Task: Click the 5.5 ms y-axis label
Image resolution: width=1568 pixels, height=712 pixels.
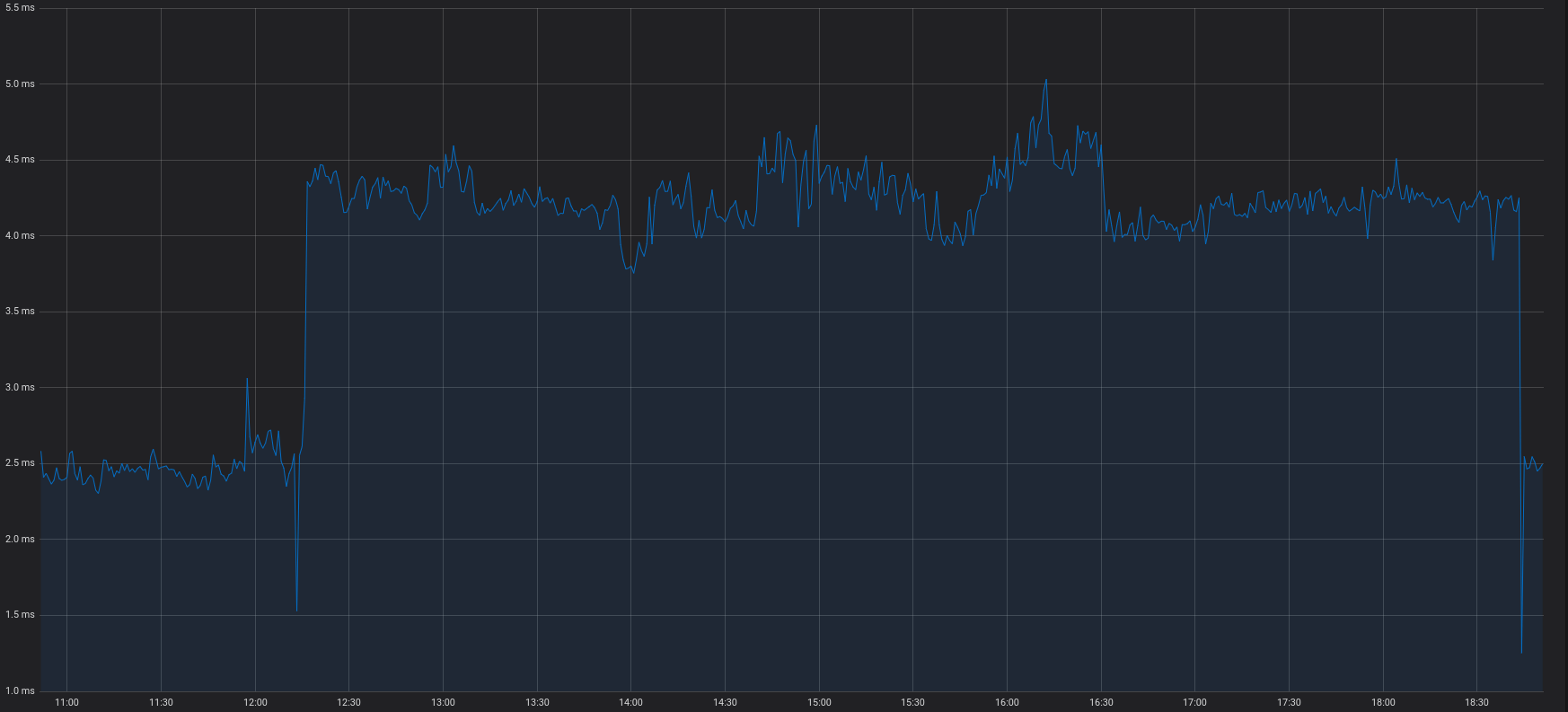Action: [x=18, y=7]
